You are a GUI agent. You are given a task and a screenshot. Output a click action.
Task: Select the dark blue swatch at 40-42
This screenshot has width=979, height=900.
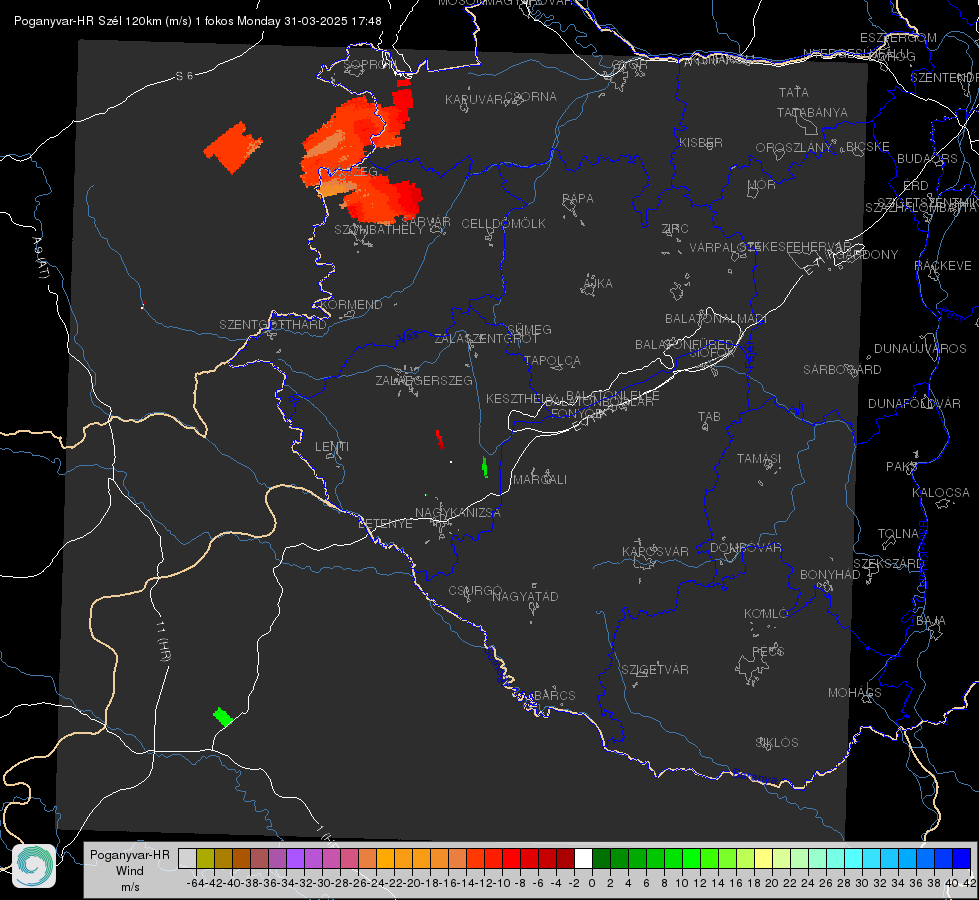tap(962, 858)
